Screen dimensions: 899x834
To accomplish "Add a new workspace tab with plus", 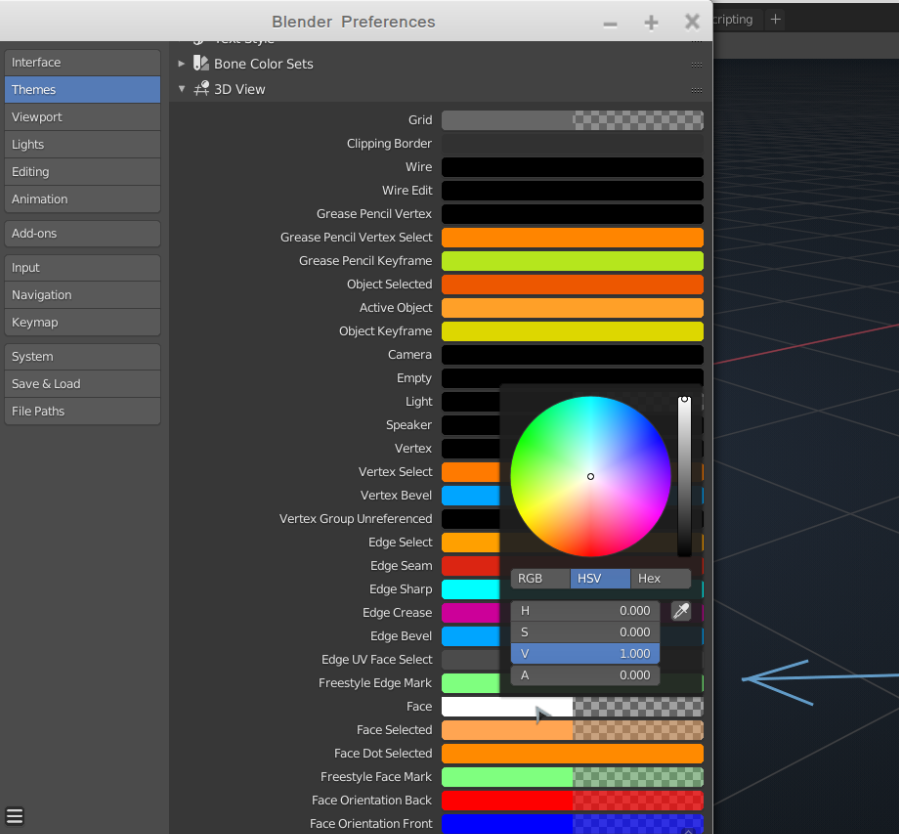I will 775,19.
